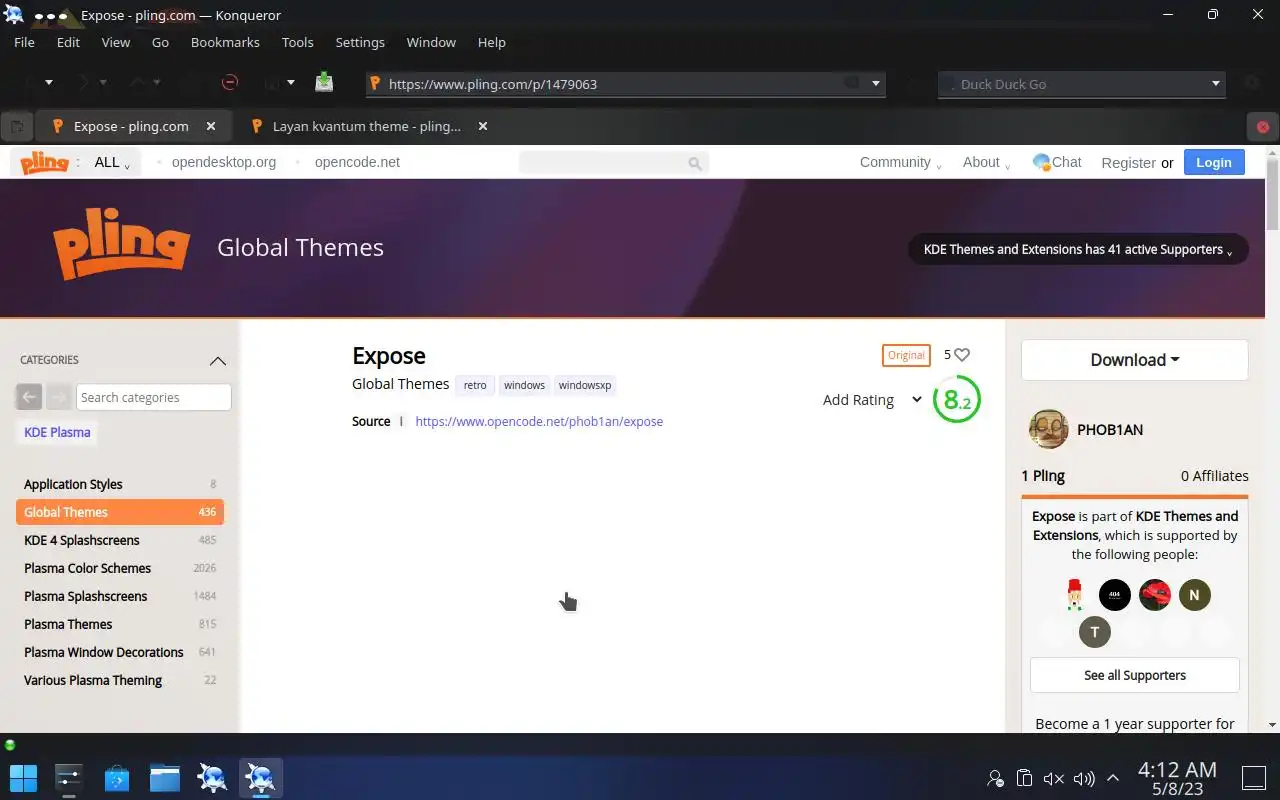The height and width of the screenshot is (800, 1280).
Task: Expand the KDE Themes active Supporters pill
Action: point(1078,249)
